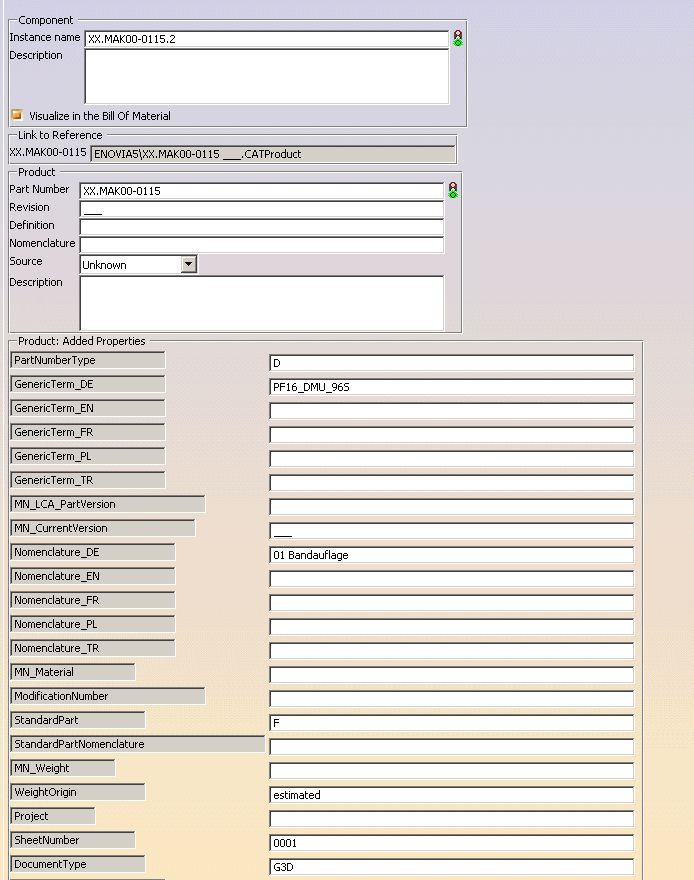Click the Component Description text area
Viewport: 694px width, 880px height.
click(x=266, y=76)
